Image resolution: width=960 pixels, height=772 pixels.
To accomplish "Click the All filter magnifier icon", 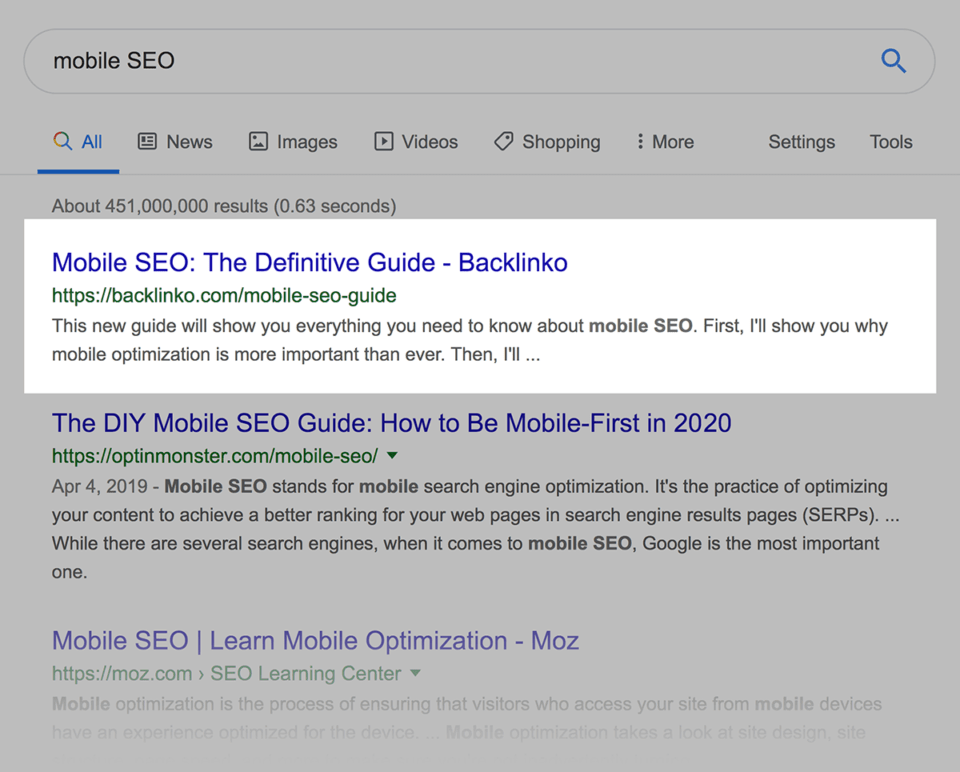I will (61, 141).
